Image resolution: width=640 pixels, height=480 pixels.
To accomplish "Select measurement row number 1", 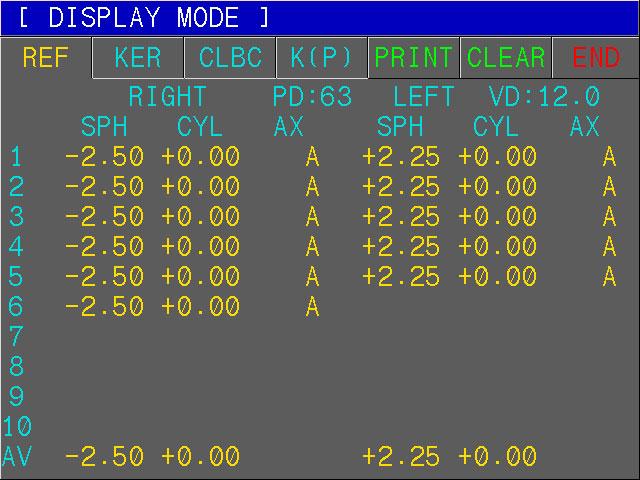I will point(15,157).
